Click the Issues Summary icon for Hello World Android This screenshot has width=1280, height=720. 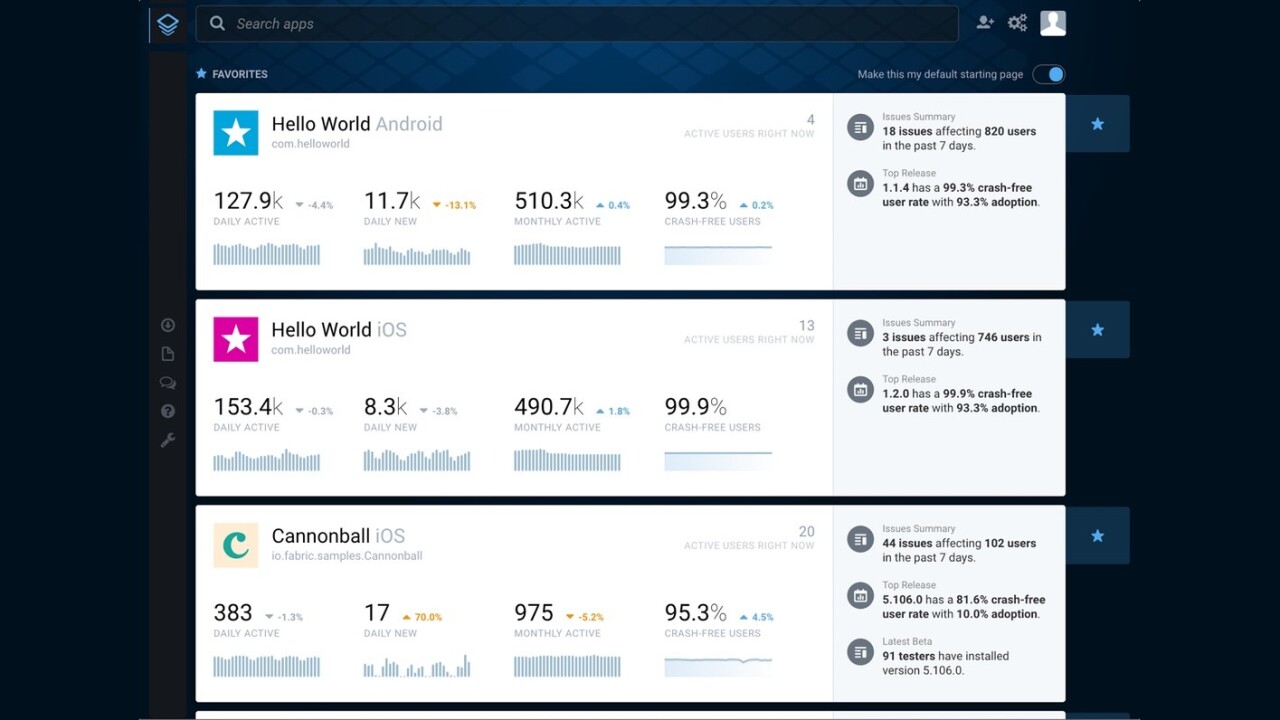(861, 126)
